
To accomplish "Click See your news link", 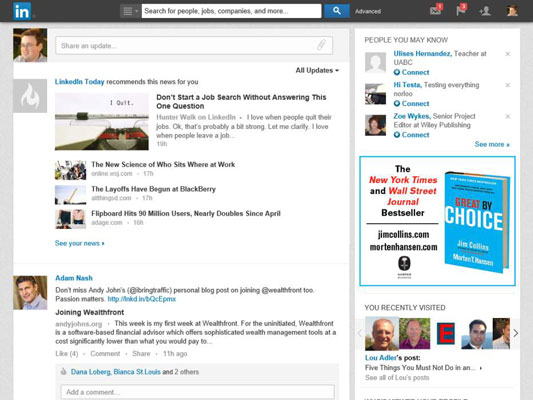I will click(x=80, y=243).
